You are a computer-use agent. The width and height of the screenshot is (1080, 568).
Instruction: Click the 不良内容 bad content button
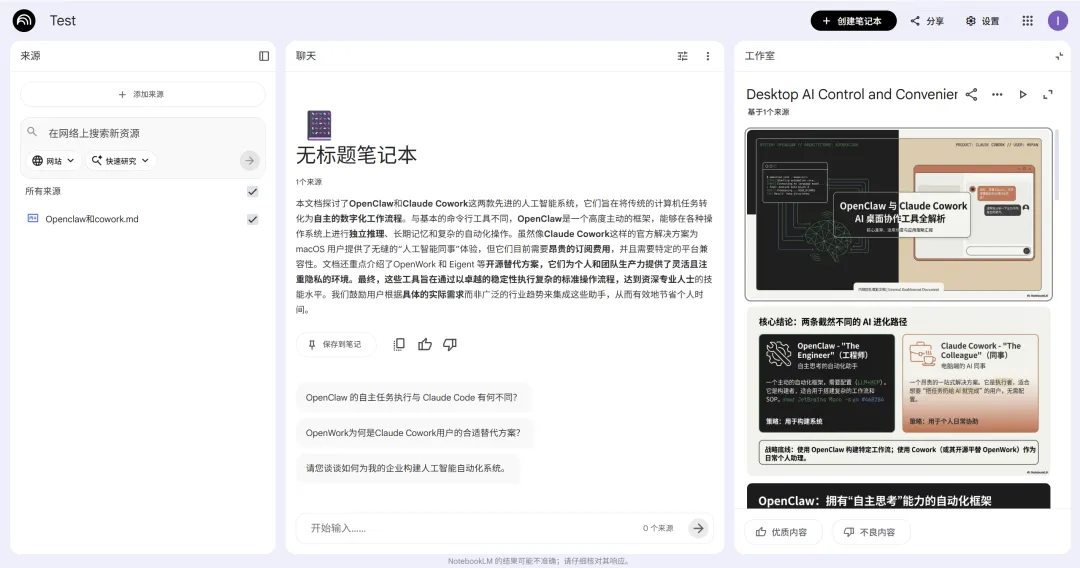(871, 532)
